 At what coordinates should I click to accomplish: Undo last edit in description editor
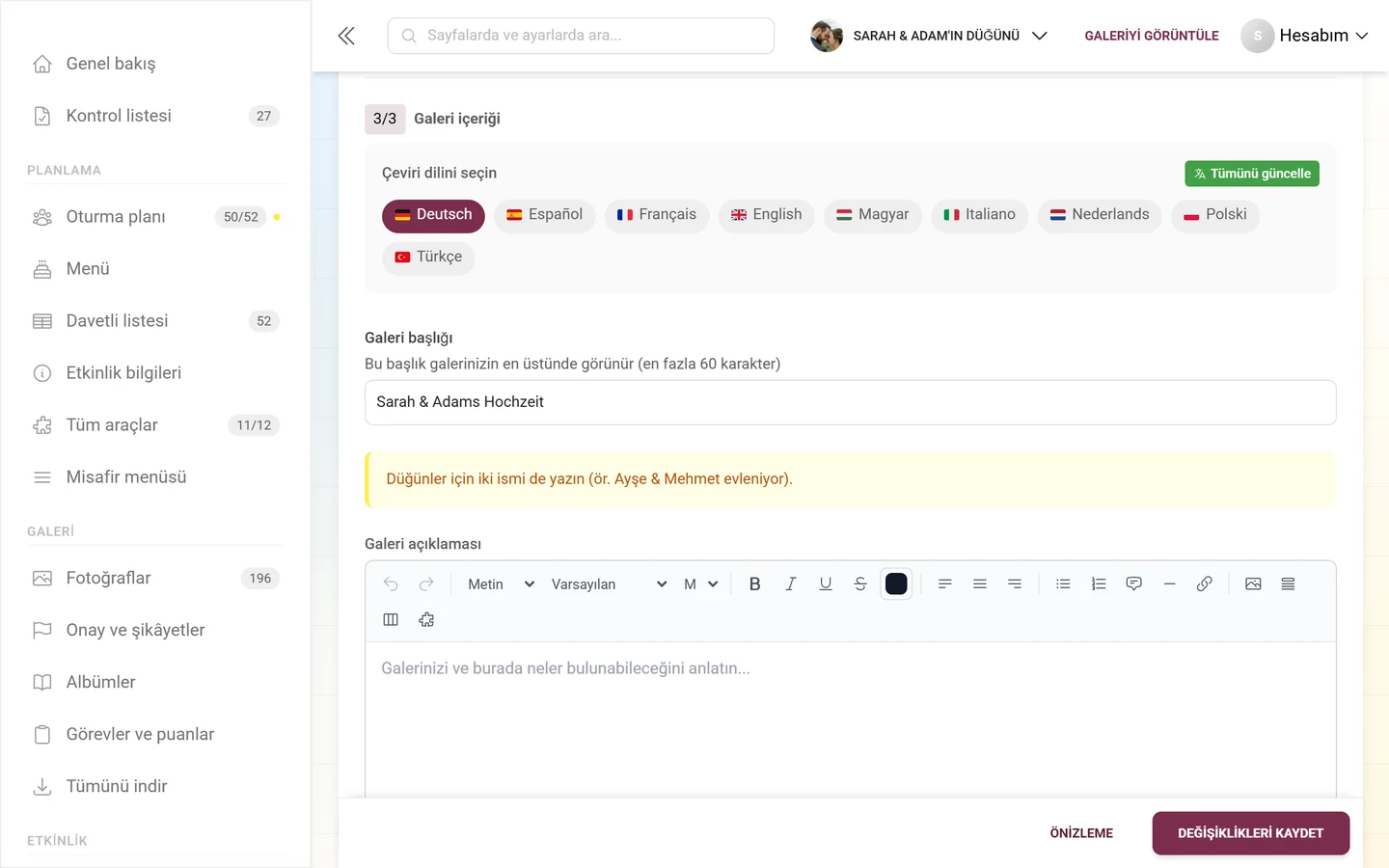pyautogui.click(x=391, y=583)
